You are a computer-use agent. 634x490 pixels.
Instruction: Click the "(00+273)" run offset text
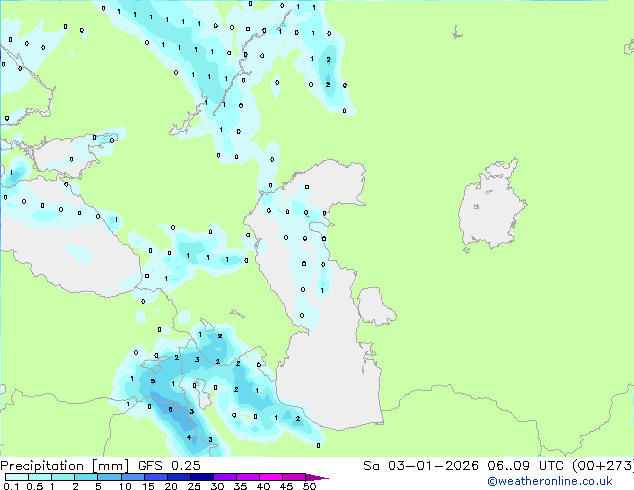click(603, 466)
